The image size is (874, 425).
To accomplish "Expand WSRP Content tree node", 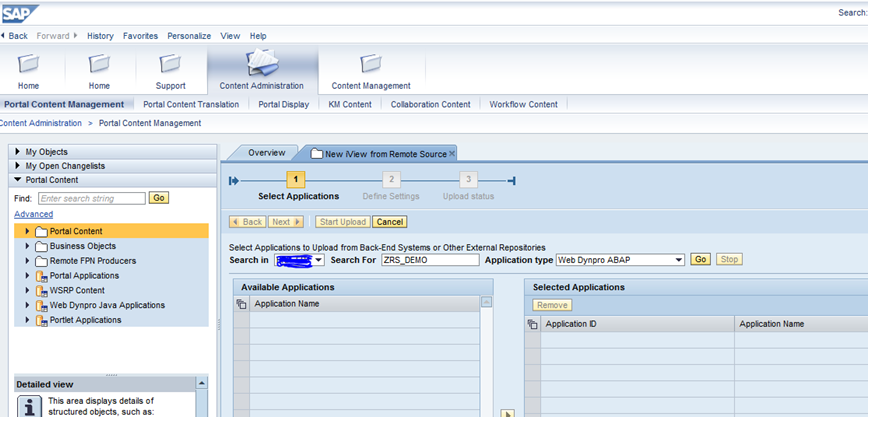I will point(27,290).
